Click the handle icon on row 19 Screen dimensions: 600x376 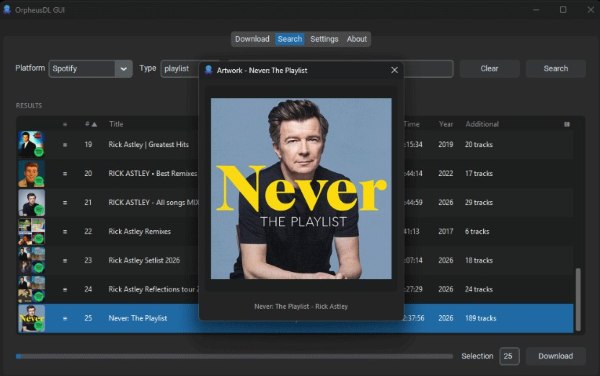(65, 145)
